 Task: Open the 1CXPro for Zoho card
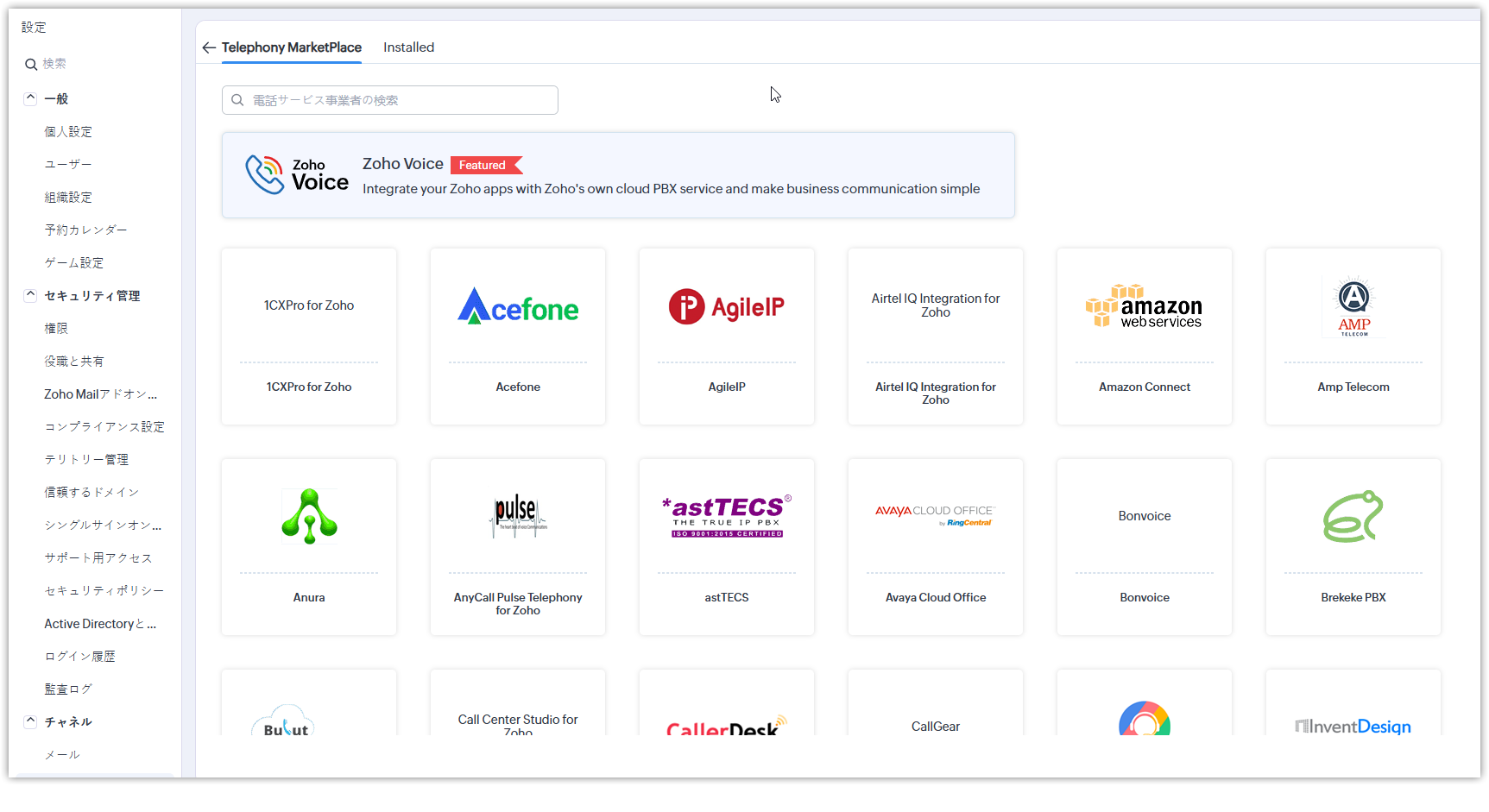309,337
